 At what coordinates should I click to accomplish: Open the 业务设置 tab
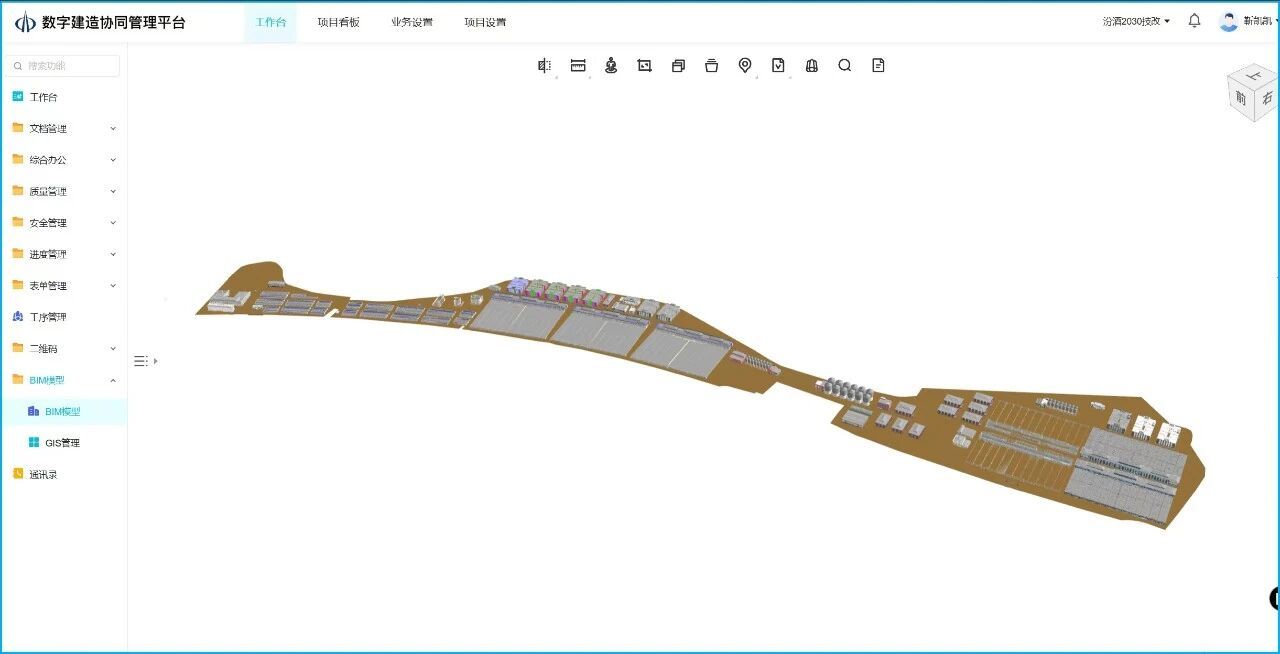coord(412,22)
